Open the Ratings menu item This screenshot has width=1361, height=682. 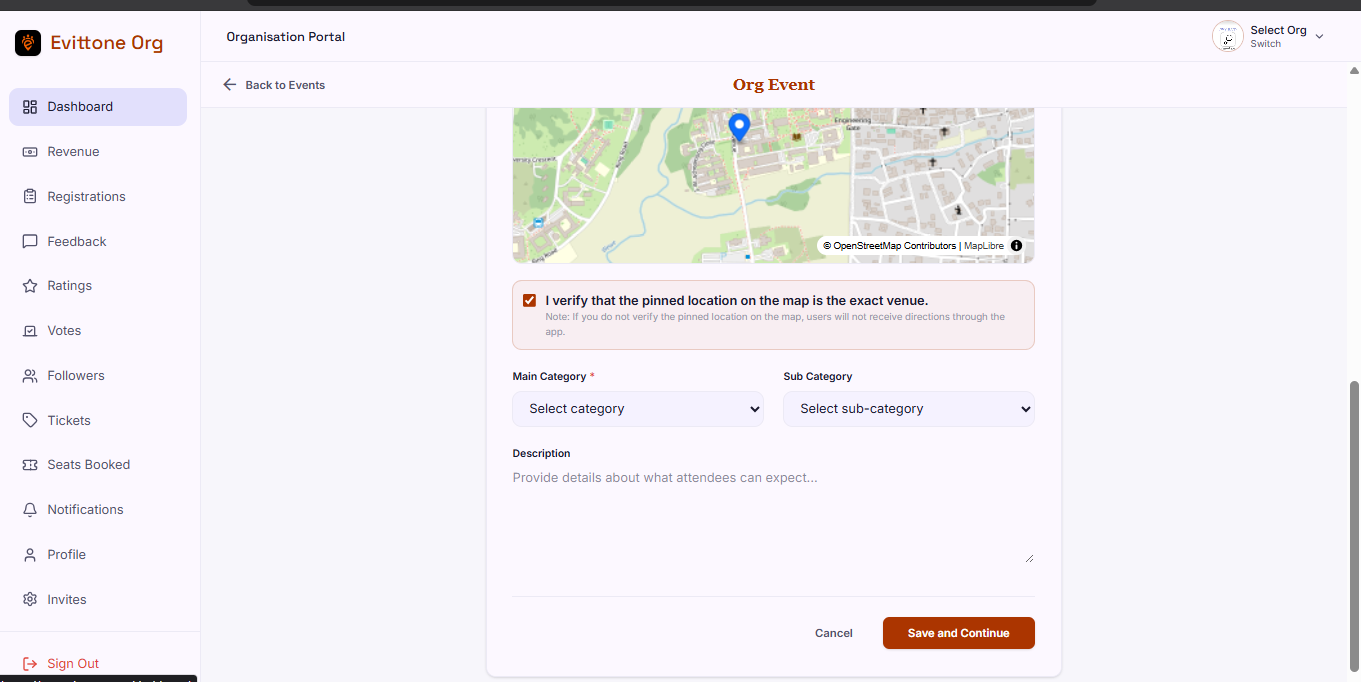click(98, 286)
